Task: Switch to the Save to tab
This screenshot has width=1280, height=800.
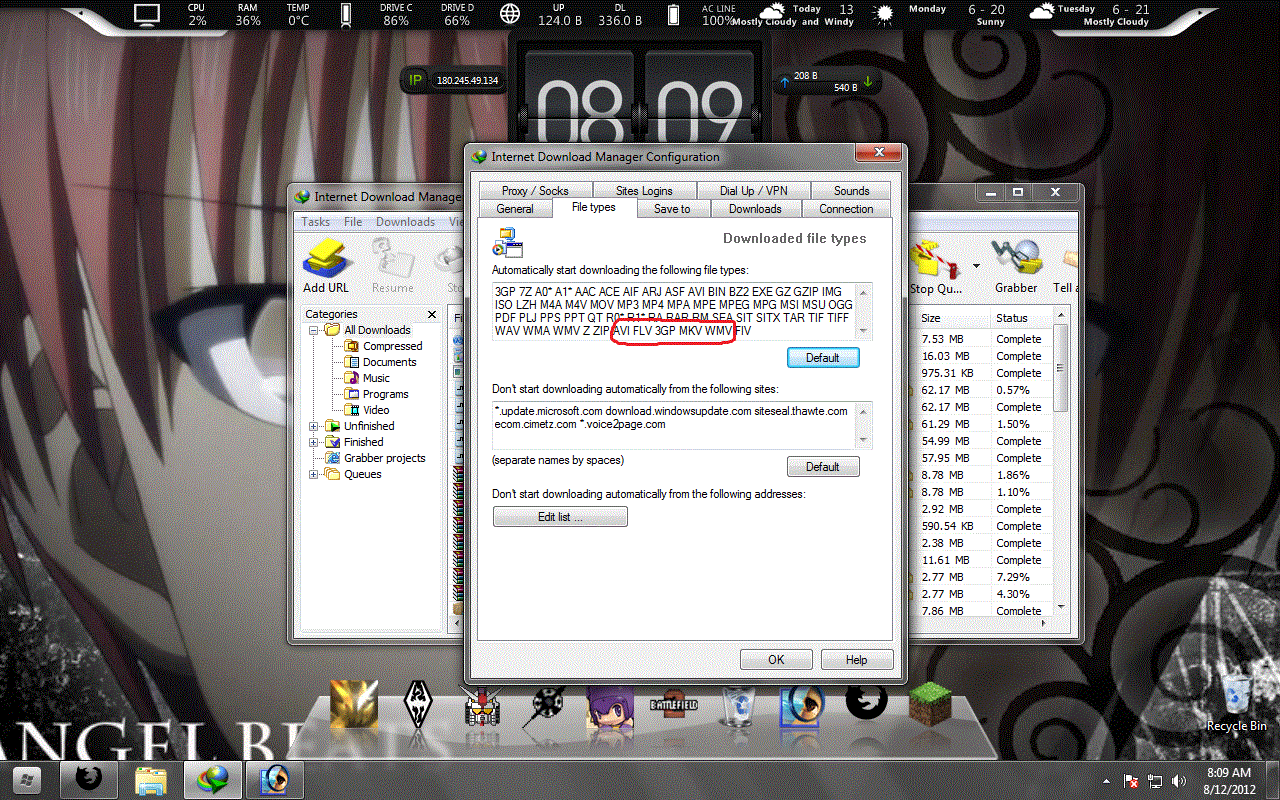Action: pos(672,209)
